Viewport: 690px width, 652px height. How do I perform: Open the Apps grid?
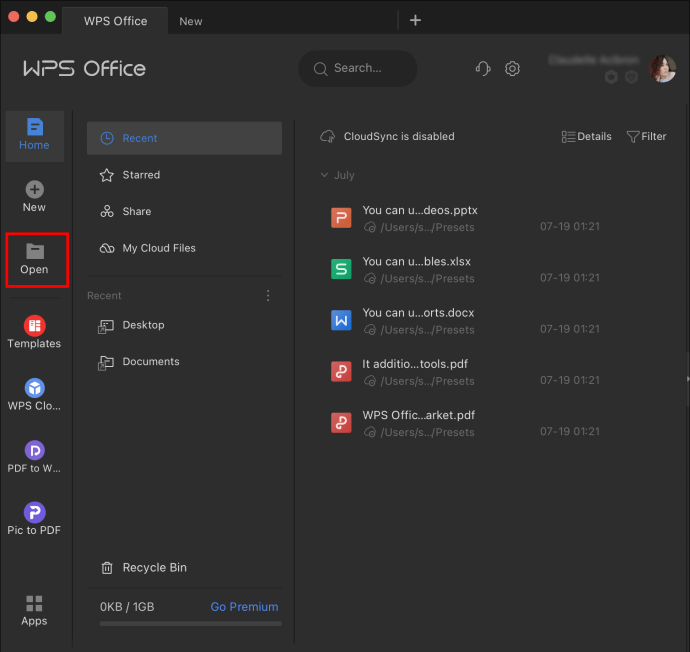click(x=34, y=611)
